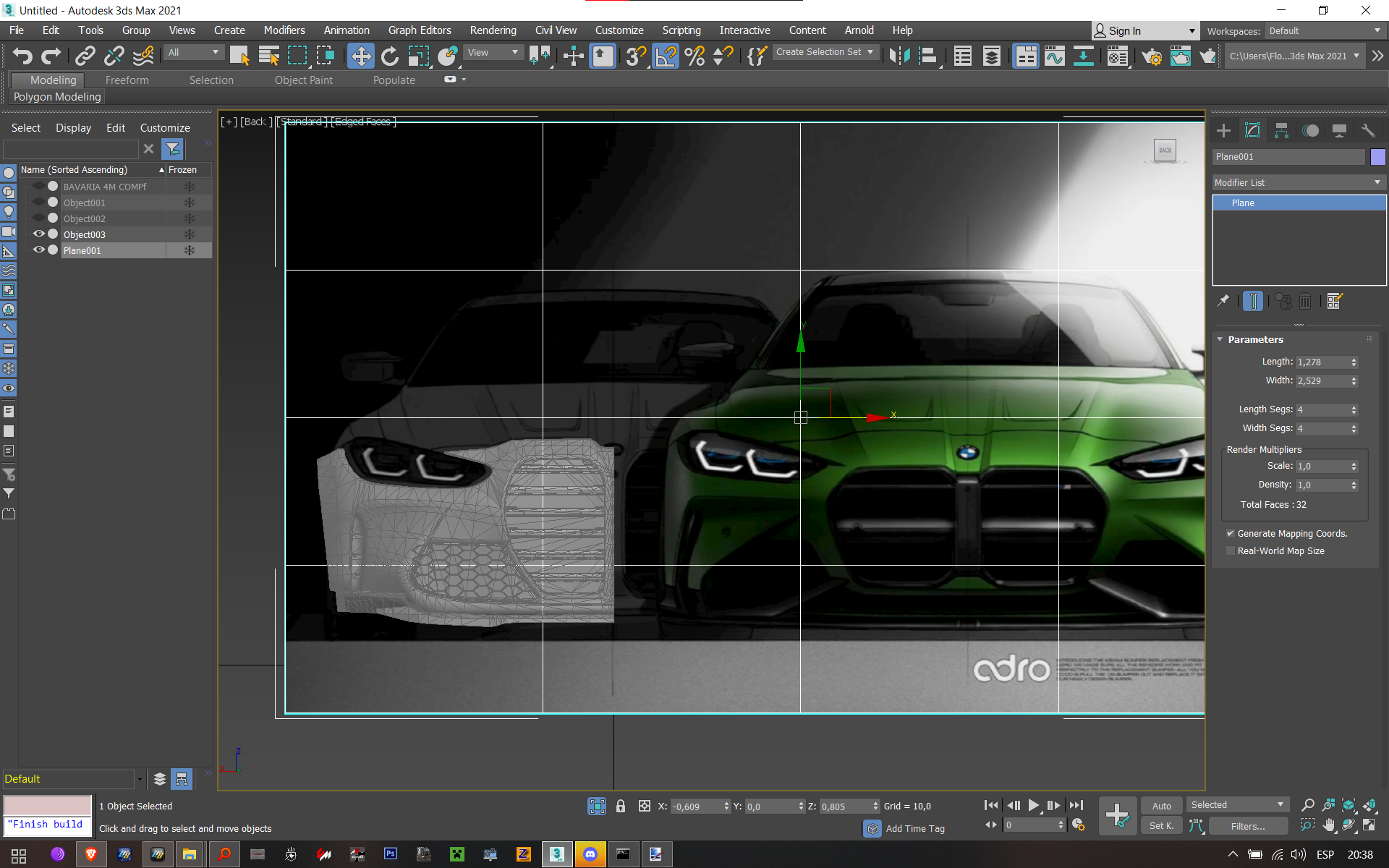Enable Real-World Map Size checkbox
Screen dimensions: 1389x868
(x=1231, y=550)
